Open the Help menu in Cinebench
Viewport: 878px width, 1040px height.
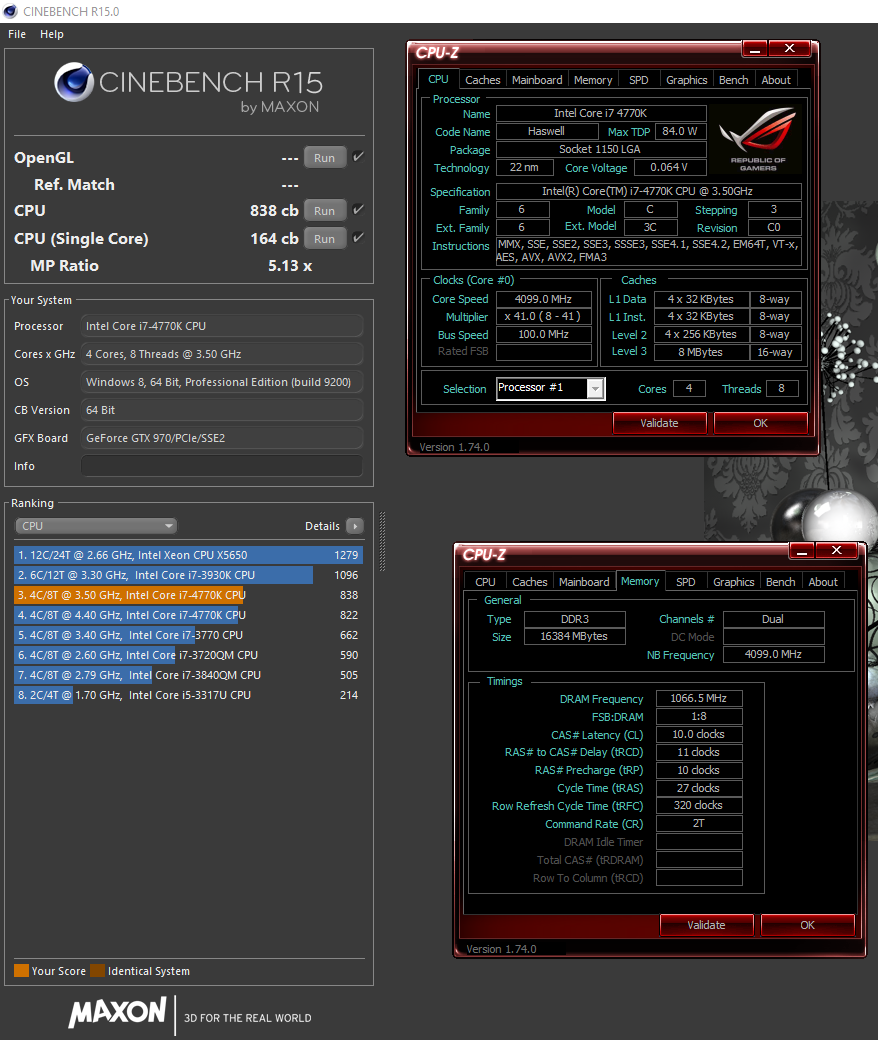click(x=52, y=34)
